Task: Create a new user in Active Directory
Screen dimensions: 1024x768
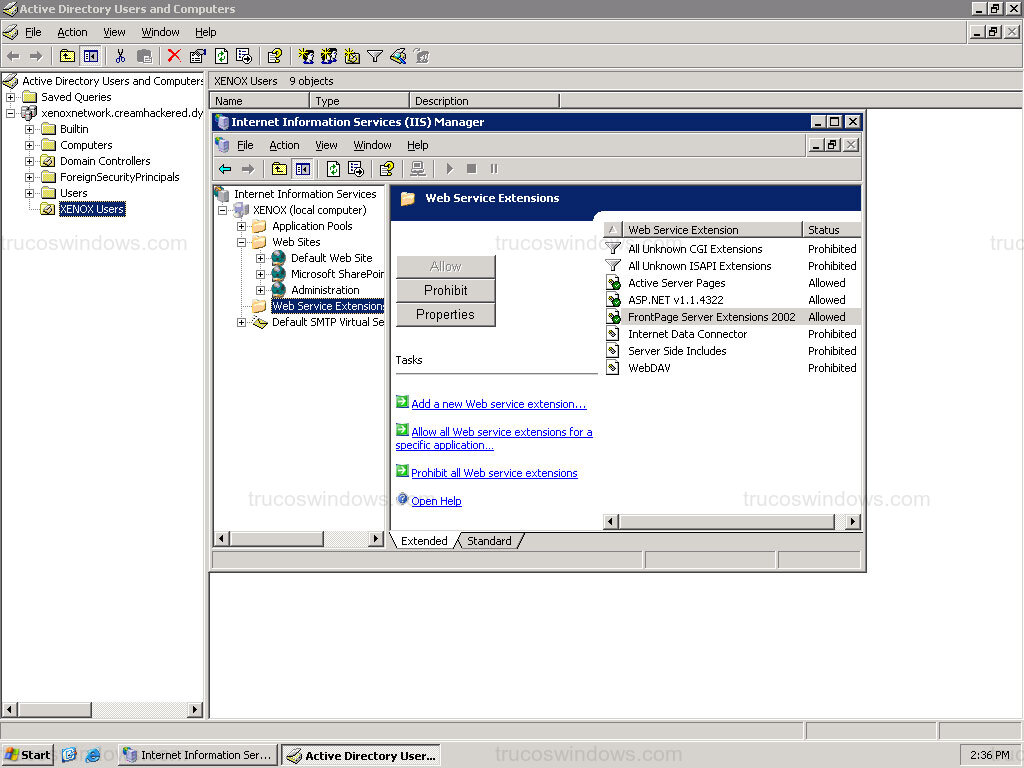Action: [x=306, y=56]
